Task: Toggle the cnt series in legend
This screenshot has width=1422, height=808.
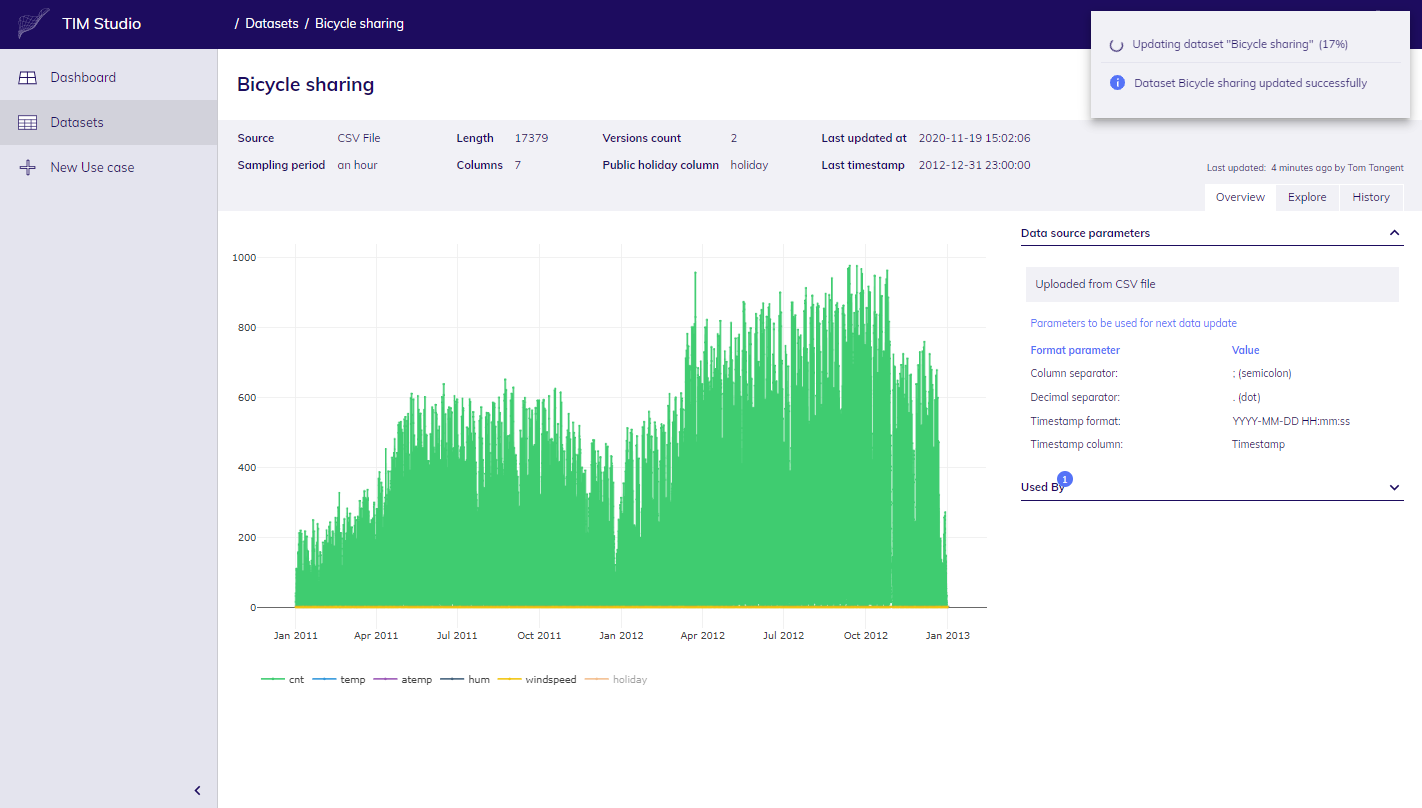Action: click(x=283, y=679)
